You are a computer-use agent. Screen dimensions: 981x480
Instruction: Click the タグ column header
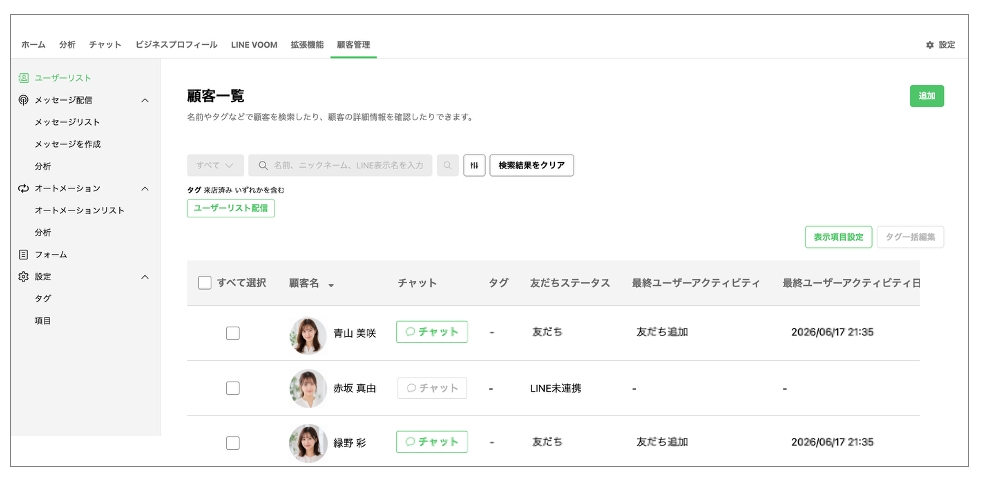point(499,283)
